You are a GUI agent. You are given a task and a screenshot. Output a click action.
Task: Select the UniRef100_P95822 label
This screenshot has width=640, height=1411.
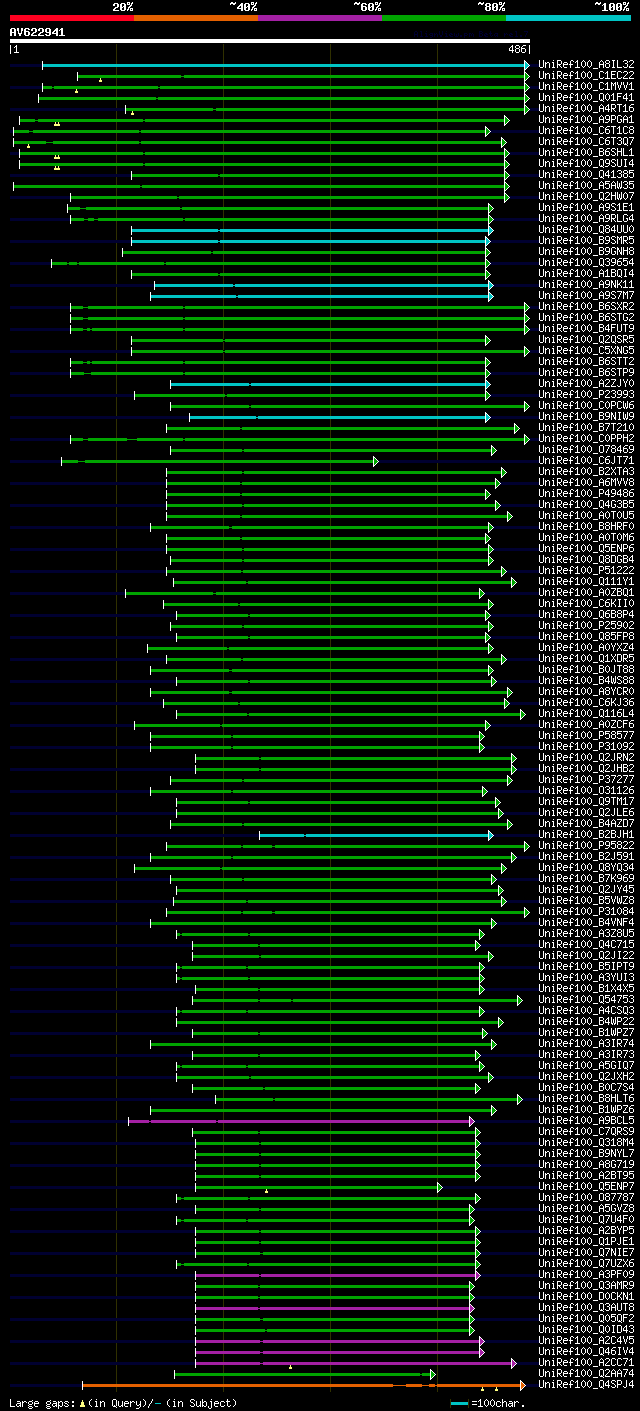tap(586, 846)
